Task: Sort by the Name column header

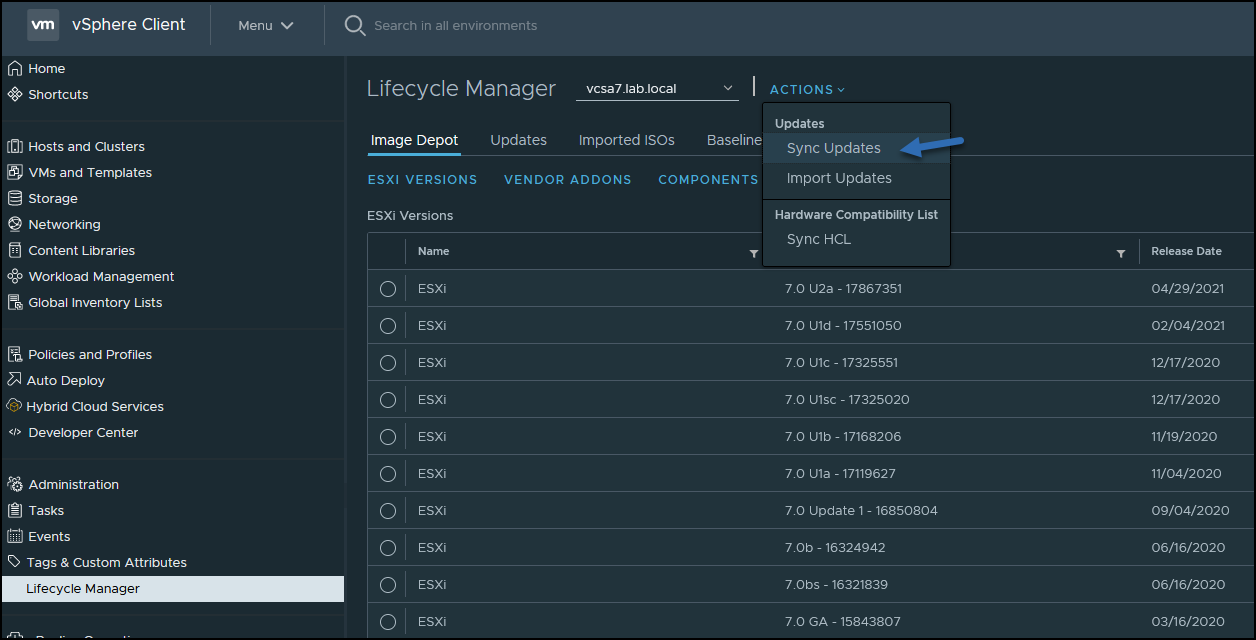Action: [x=433, y=252]
